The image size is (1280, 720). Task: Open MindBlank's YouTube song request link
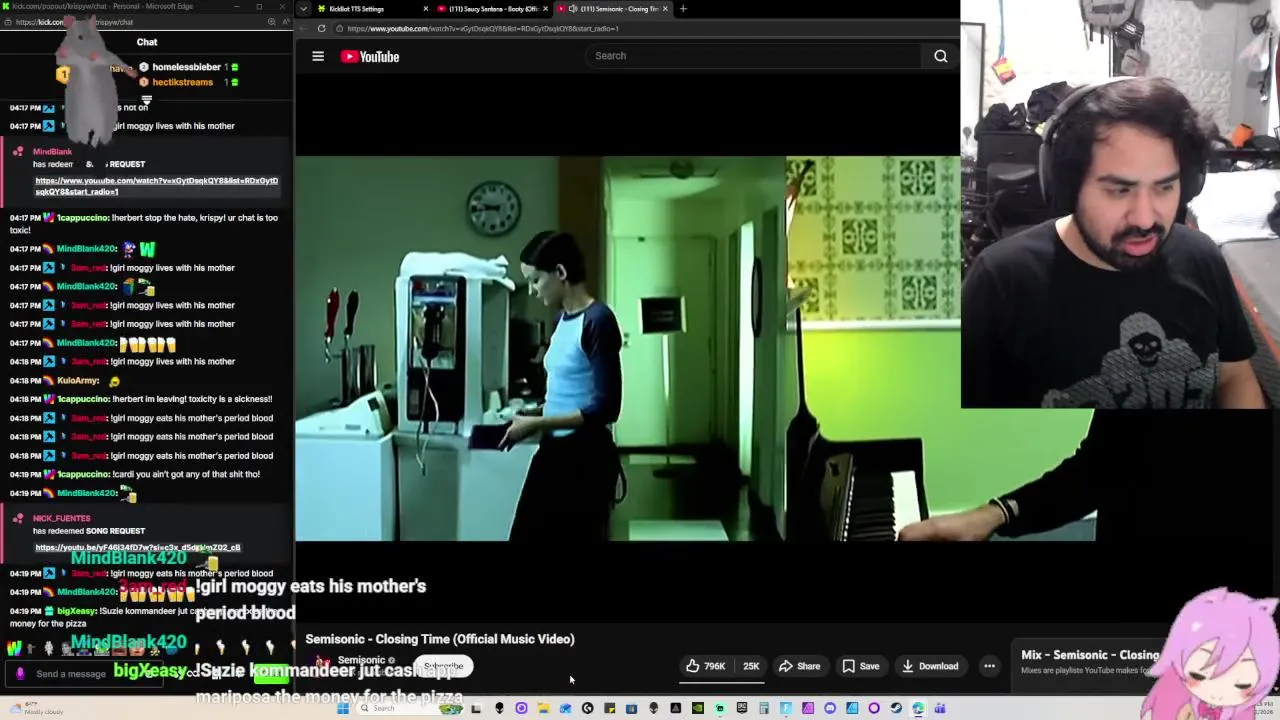pyautogui.click(x=157, y=186)
